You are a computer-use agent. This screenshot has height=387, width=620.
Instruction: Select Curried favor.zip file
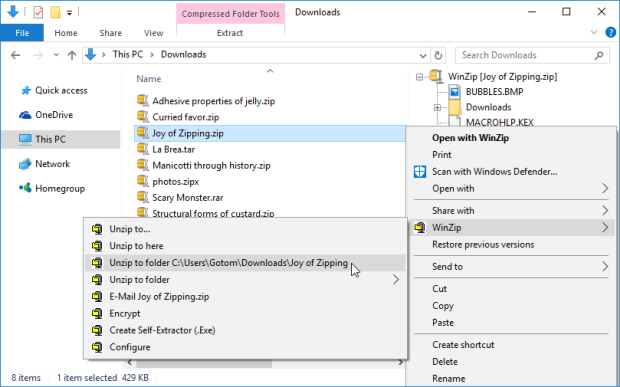[x=185, y=117]
